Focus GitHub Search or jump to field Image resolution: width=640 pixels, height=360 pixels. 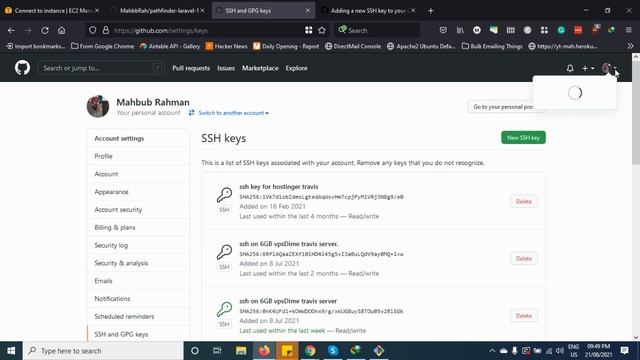101,68
